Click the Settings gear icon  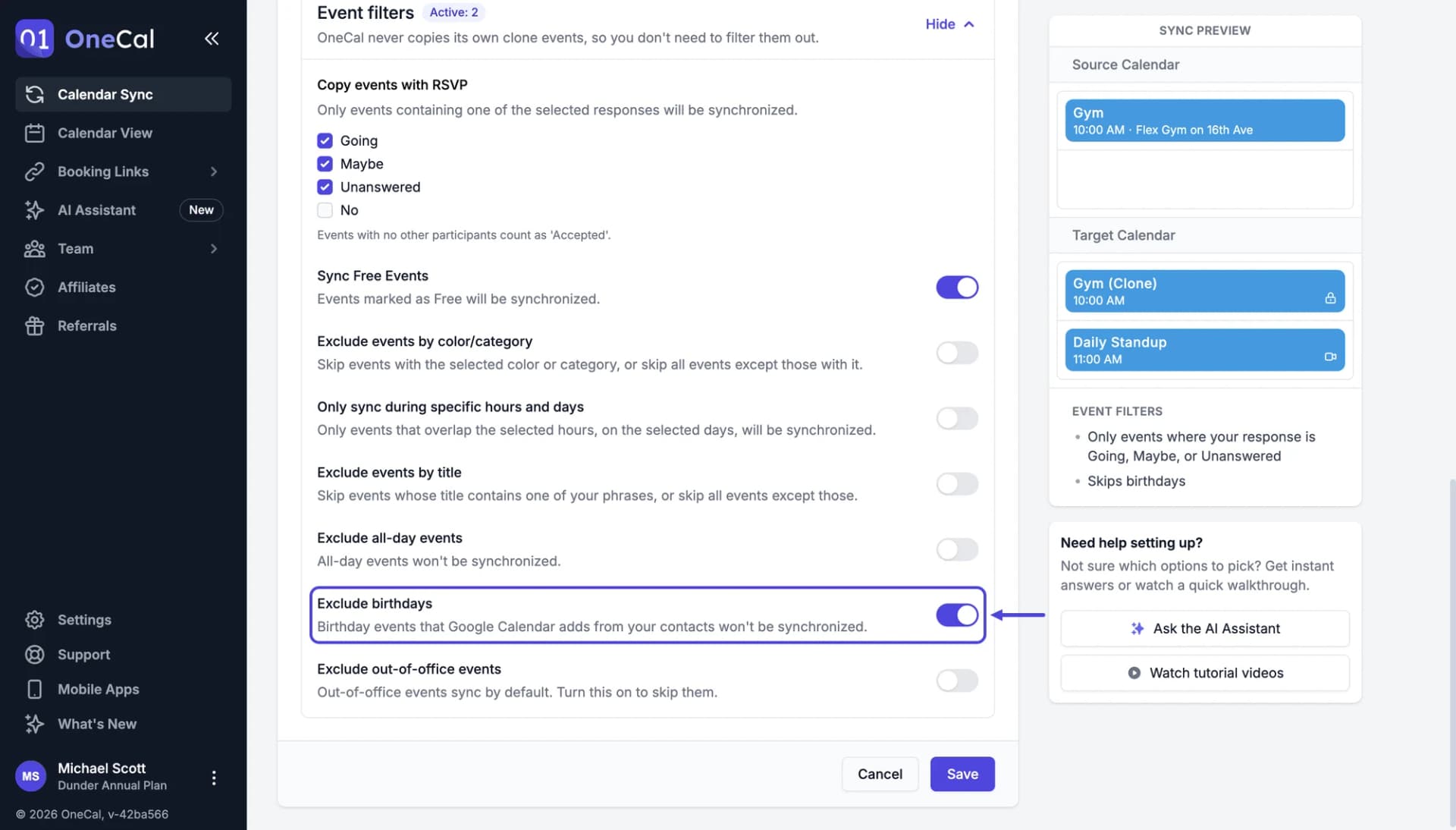pyautogui.click(x=34, y=620)
